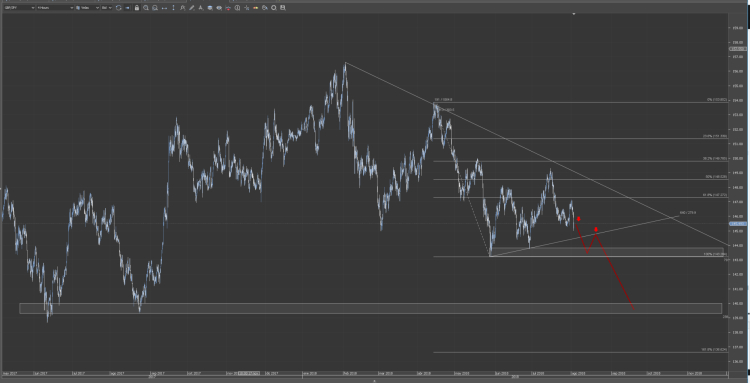750x383 pixels.
Task: Toggle the eye visibility icon in toolbar
Action: (219, 8)
